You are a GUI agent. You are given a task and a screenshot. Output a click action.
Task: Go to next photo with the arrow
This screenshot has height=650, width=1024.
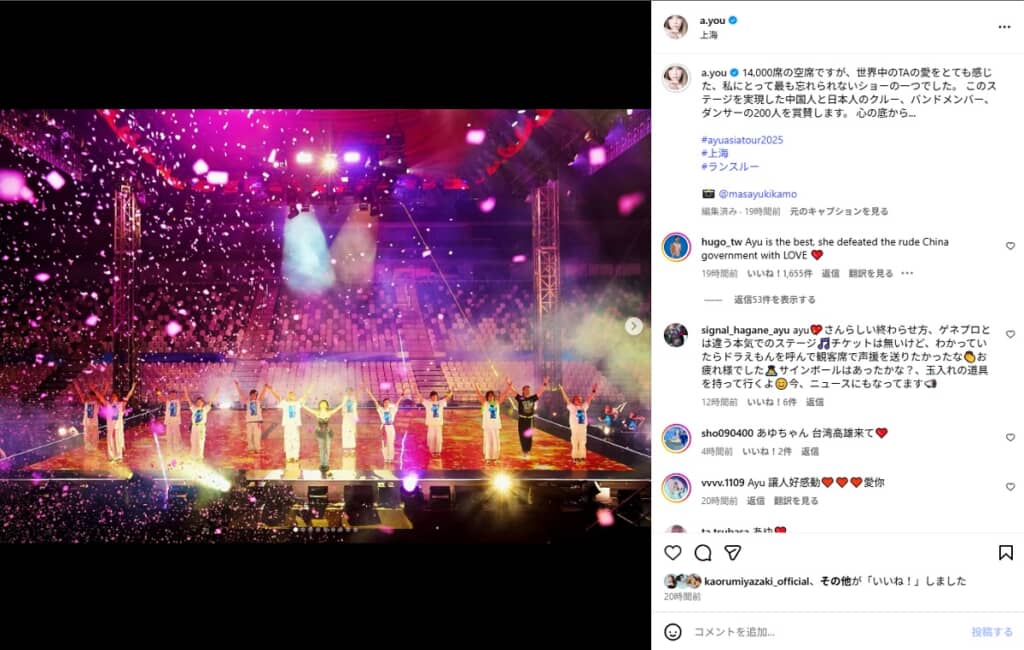click(633, 326)
